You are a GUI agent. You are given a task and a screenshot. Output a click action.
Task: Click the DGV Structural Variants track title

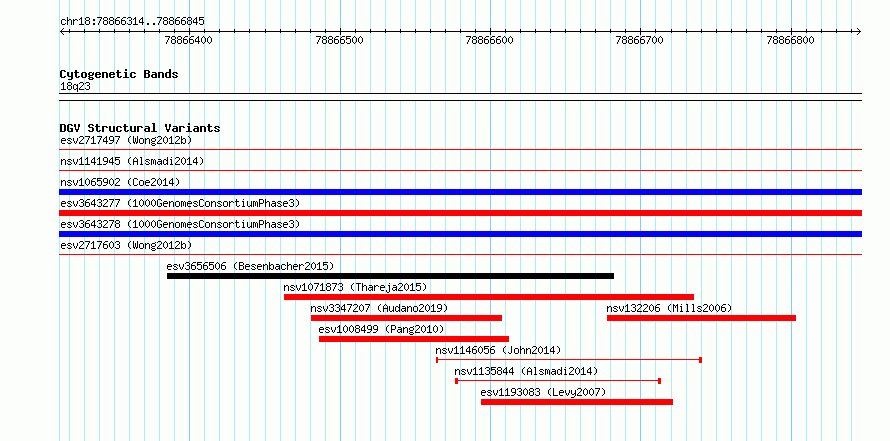pyautogui.click(x=140, y=128)
